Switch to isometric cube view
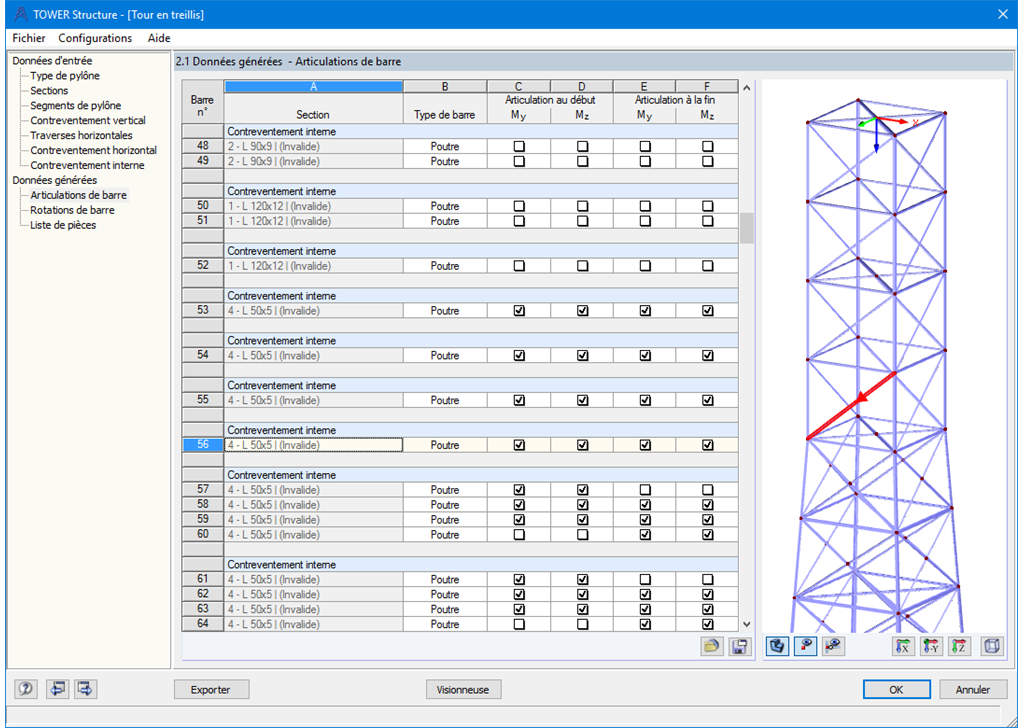The height and width of the screenshot is (728, 1024). pos(992,646)
